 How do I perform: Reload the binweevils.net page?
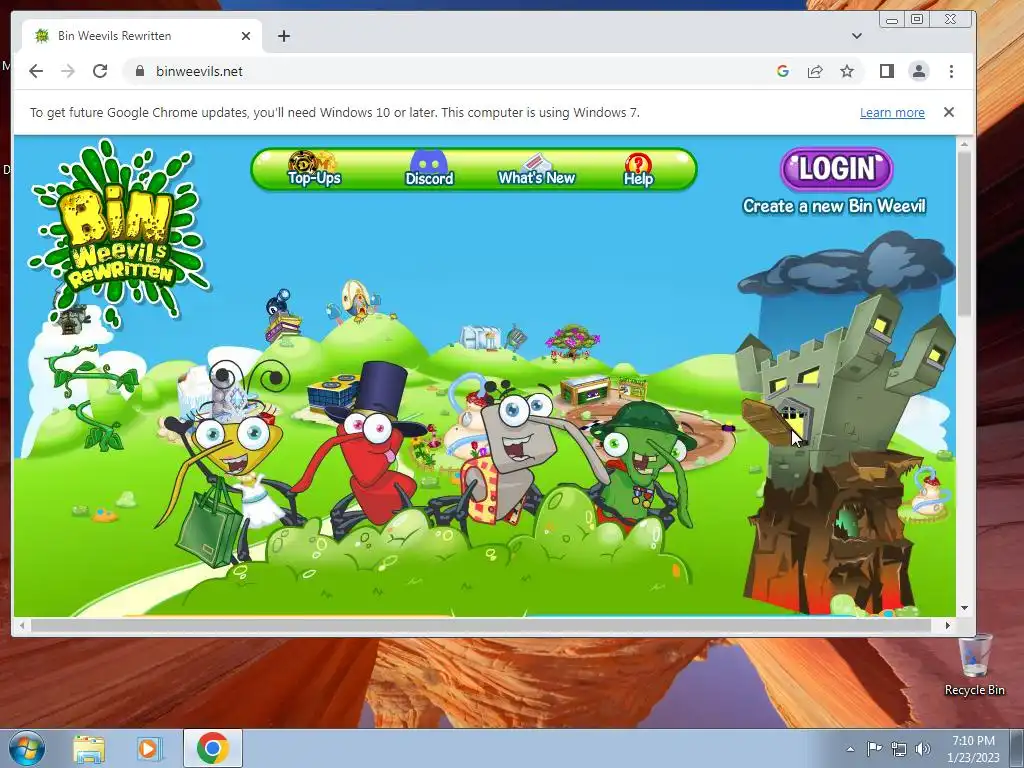coord(100,71)
